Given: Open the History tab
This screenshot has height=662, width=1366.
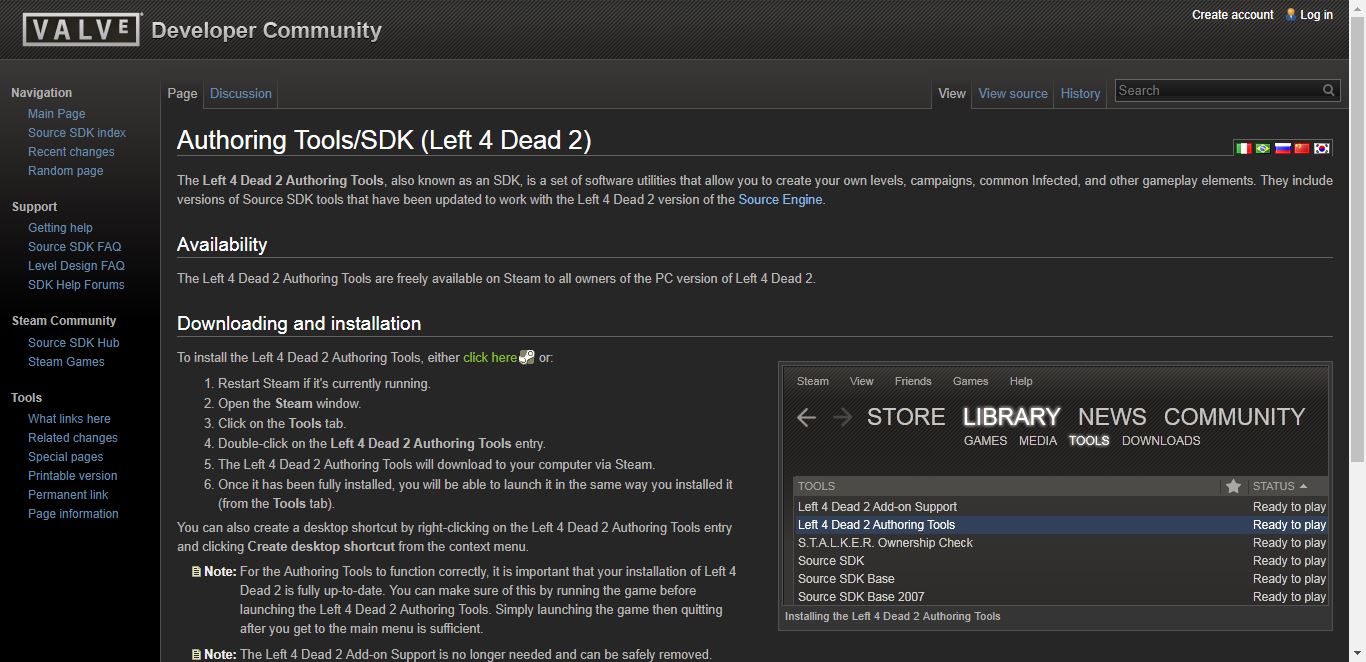Looking at the screenshot, I should coord(1080,93).
